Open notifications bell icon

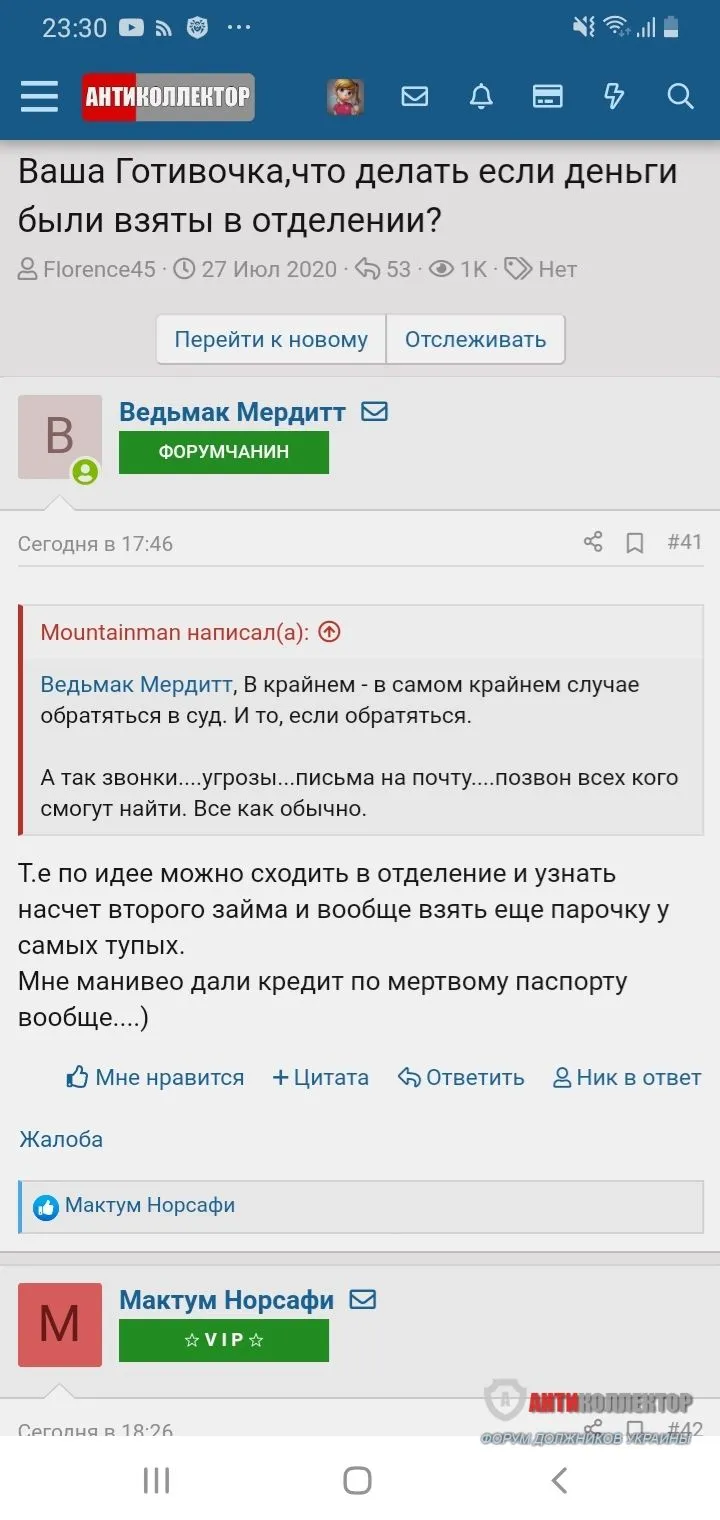481,97
